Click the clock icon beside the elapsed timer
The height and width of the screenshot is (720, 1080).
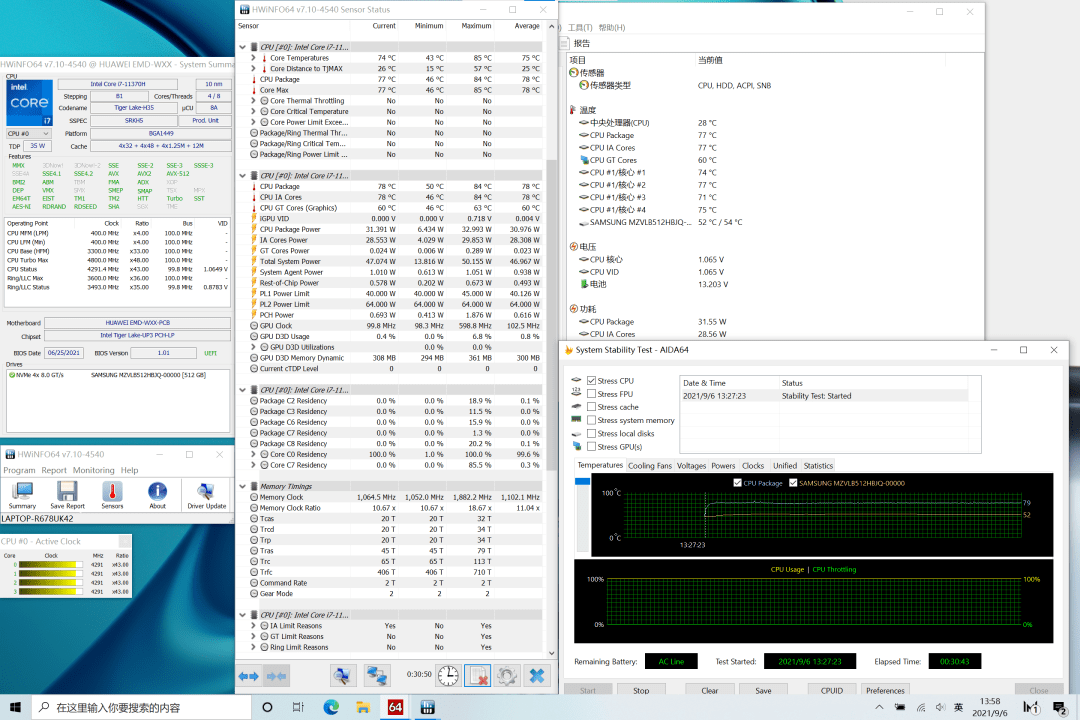point(448,675)
